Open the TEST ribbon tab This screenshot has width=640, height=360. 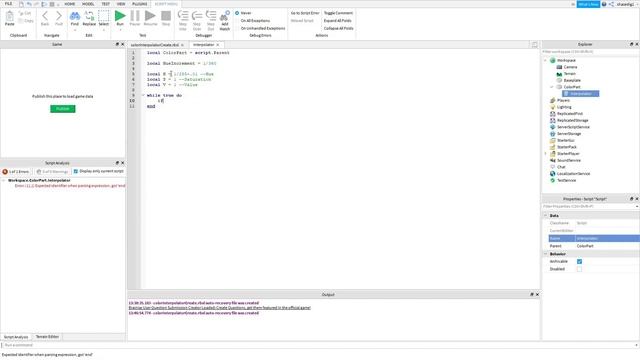[105, 4]
